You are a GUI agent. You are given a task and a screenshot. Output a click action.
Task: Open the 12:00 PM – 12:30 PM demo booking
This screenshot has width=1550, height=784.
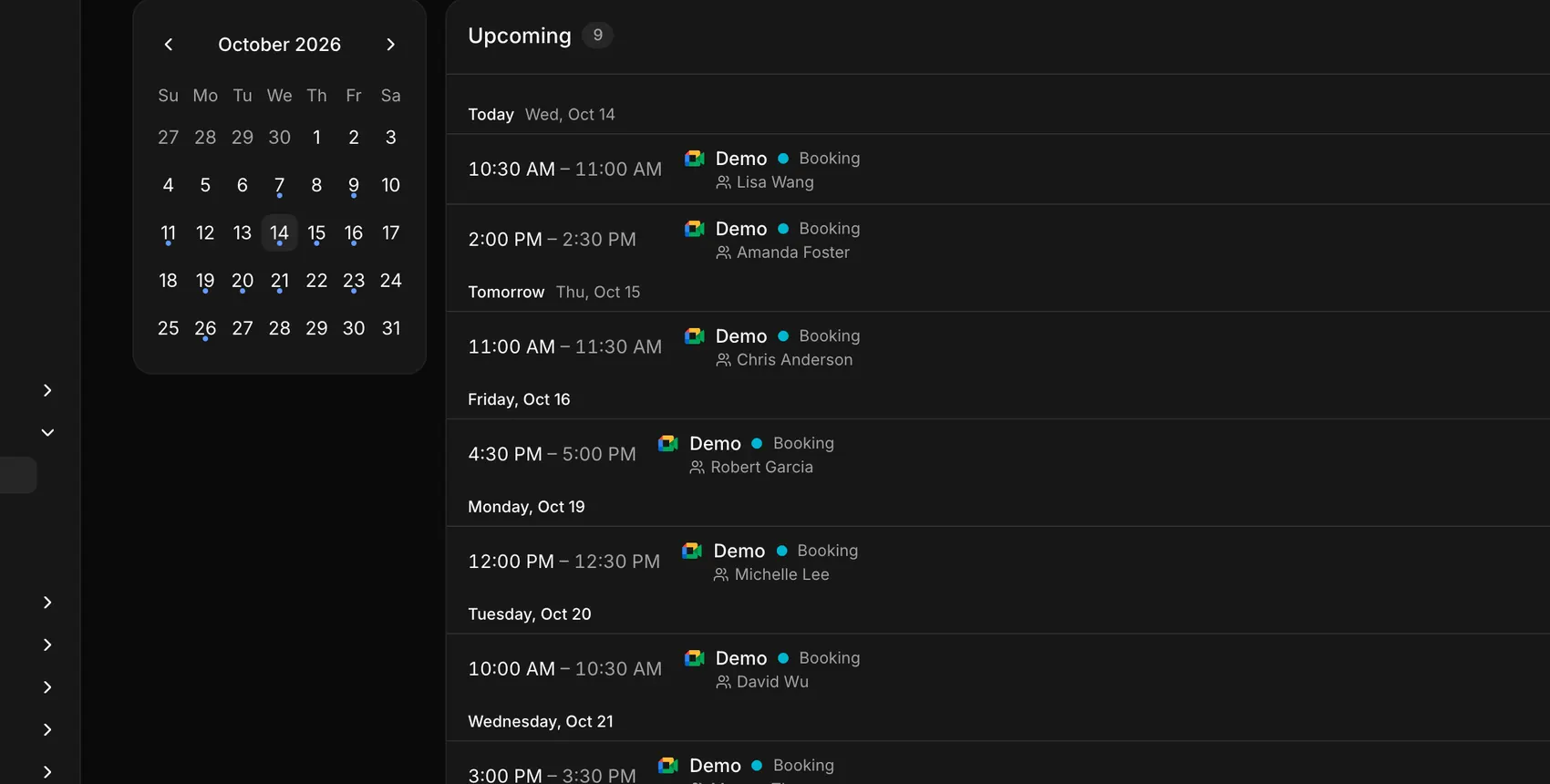coord(997,562)
